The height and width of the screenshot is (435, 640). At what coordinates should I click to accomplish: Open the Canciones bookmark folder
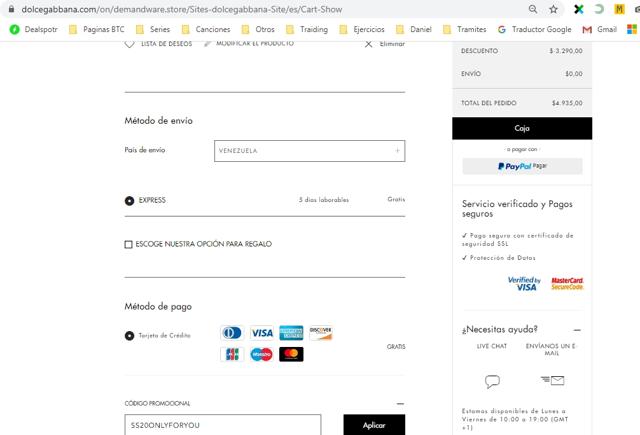point(206,29)
